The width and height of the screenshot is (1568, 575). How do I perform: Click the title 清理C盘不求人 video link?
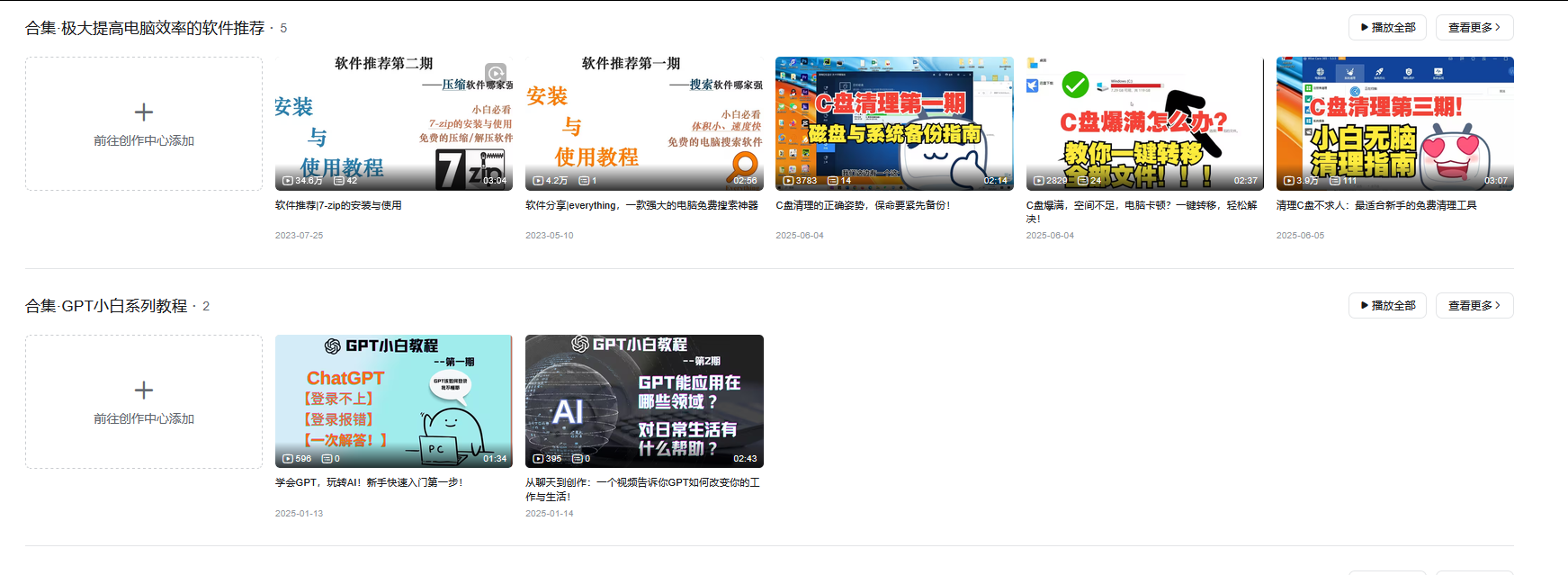click(x=1376, y=205)
